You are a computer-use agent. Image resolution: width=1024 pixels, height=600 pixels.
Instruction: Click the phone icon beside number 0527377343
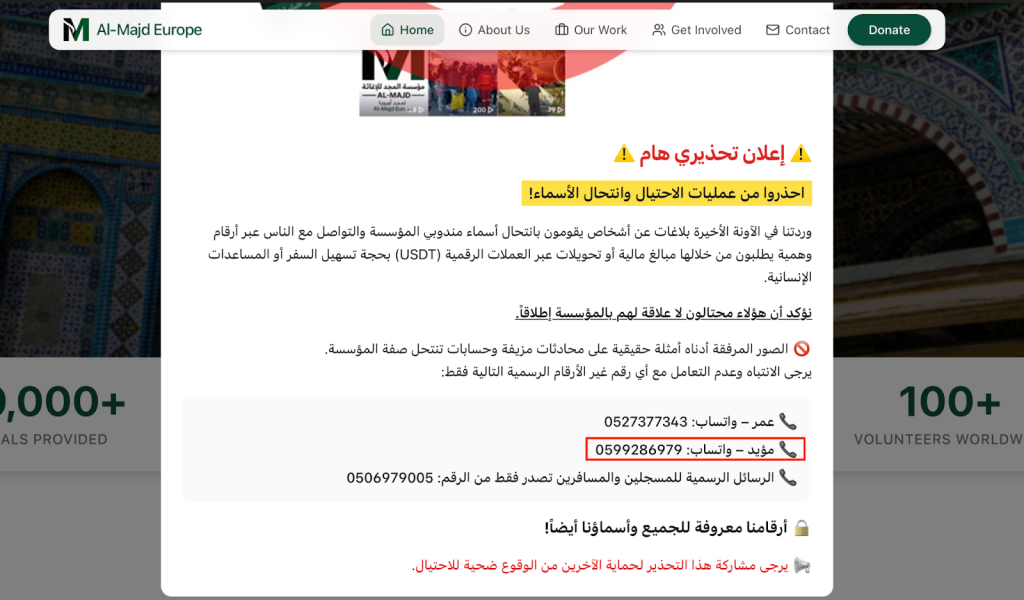coord(788,422)
